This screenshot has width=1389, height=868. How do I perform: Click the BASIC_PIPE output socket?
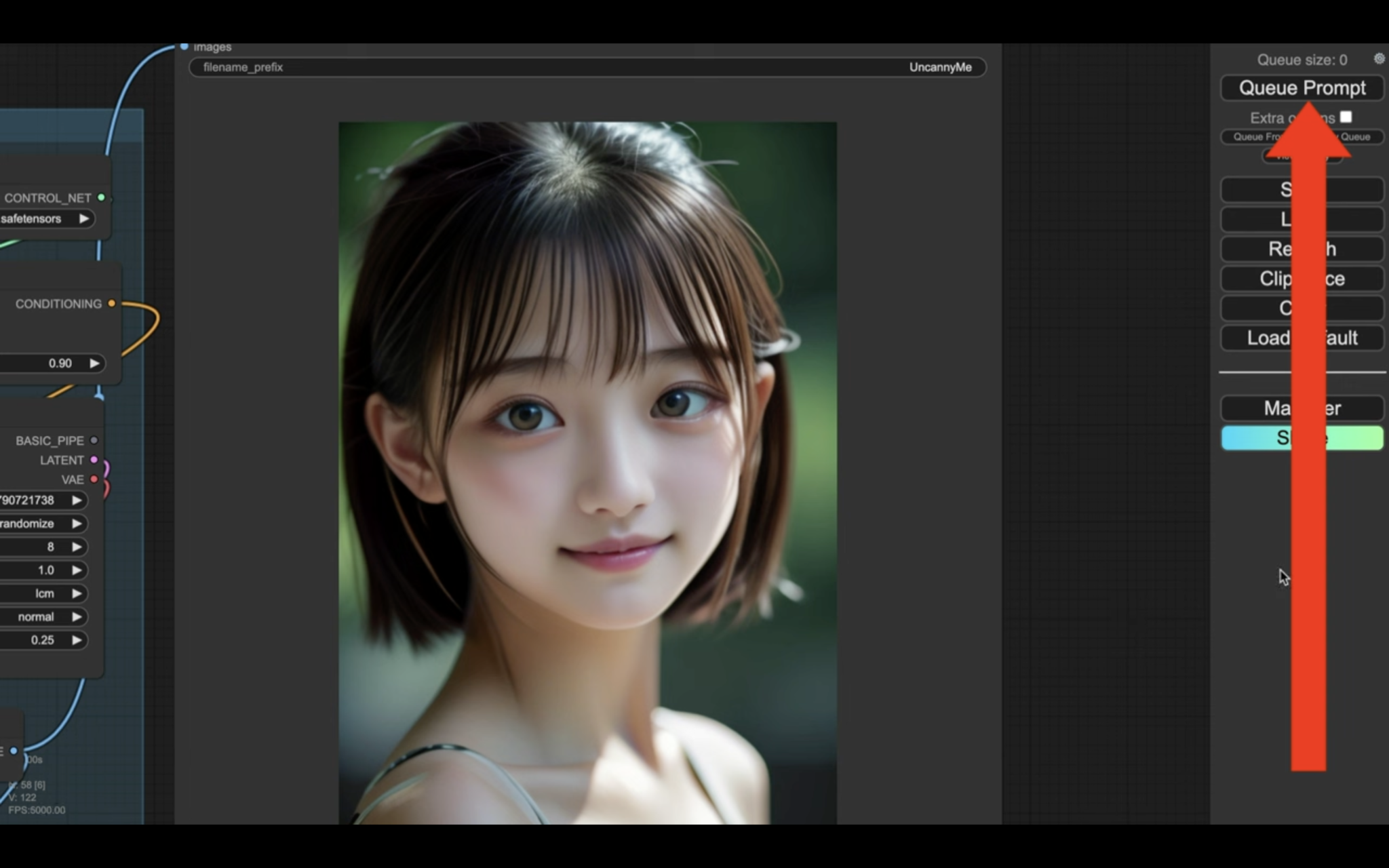(x=94, y=440)
